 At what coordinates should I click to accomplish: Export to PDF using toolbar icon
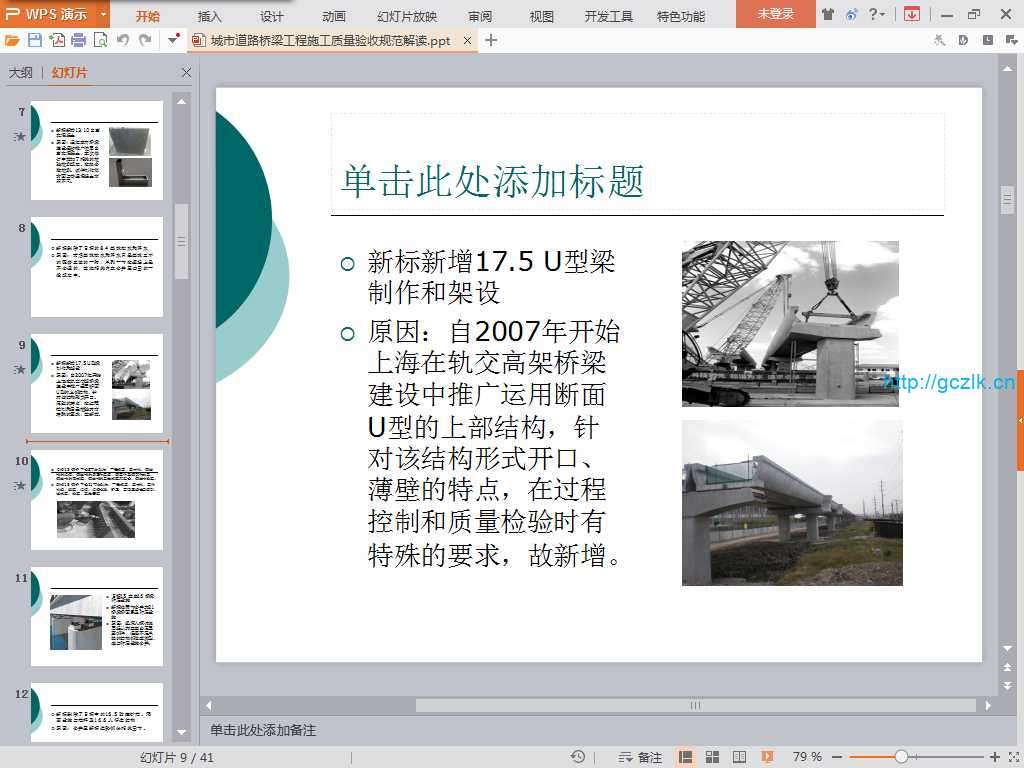click(x=57, y=40)
